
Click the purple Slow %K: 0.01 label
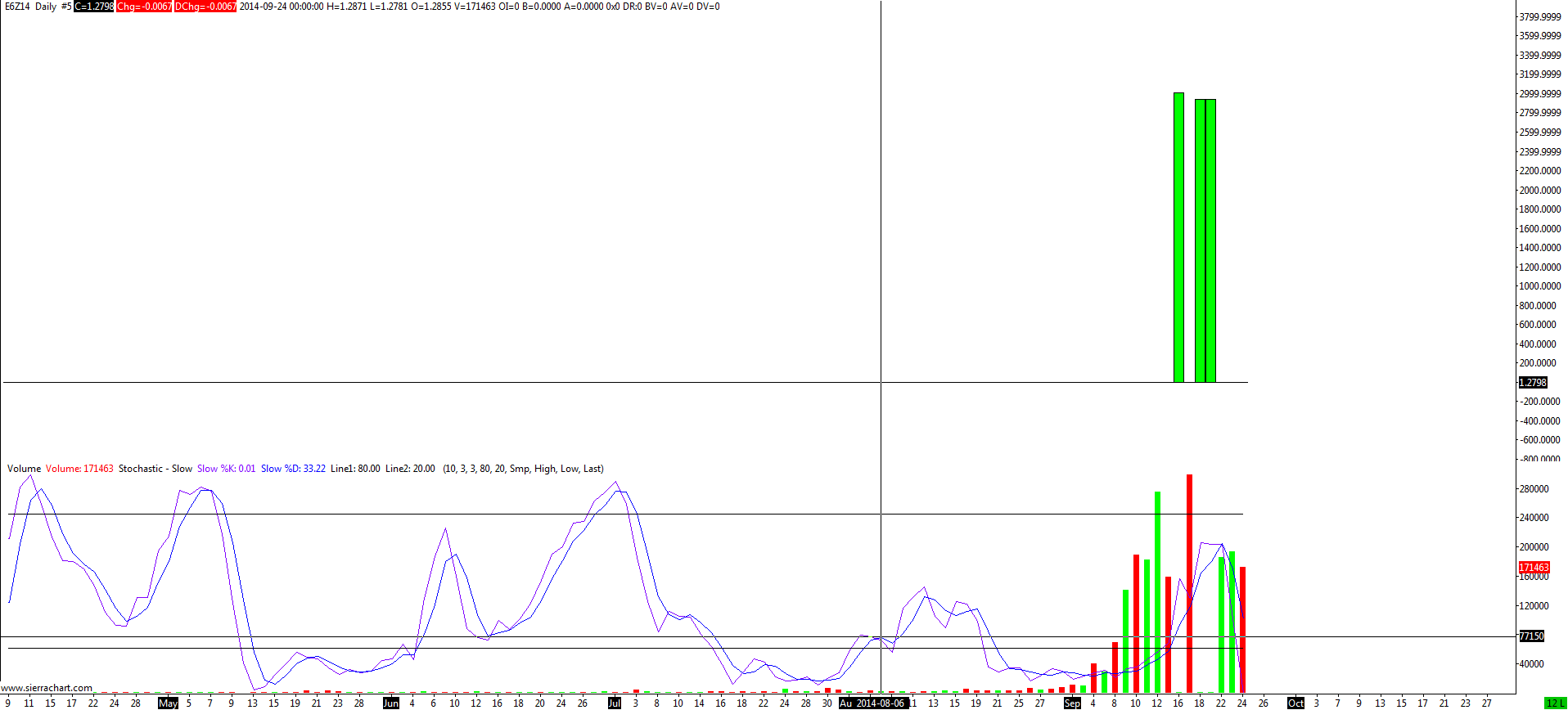(x=227, y=469)
